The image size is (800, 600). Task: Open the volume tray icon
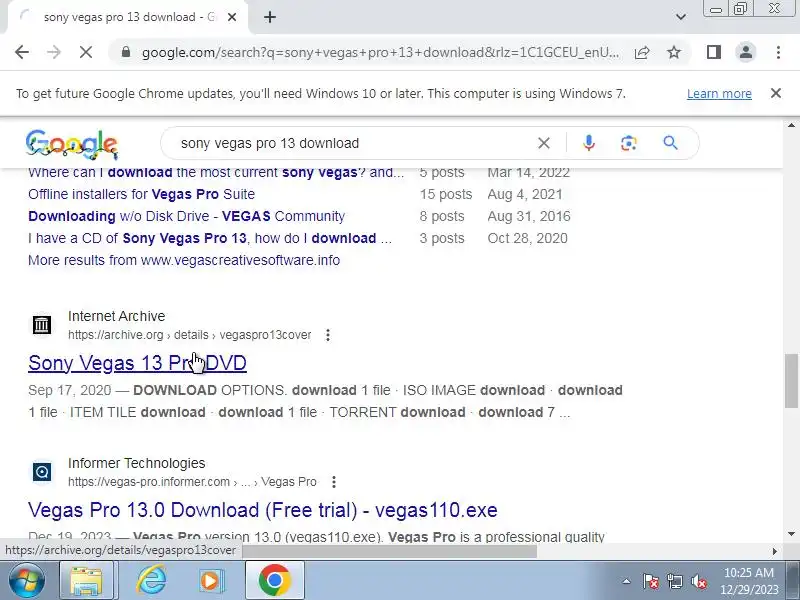coord(699,581)
